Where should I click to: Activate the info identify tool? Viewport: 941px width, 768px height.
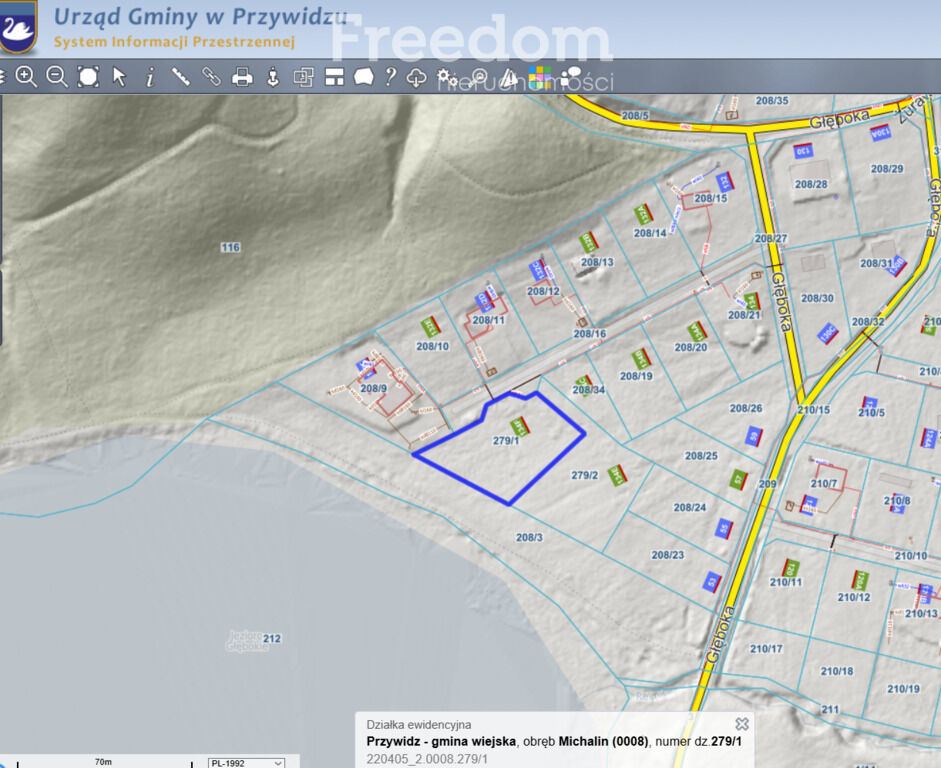point(150,77)
